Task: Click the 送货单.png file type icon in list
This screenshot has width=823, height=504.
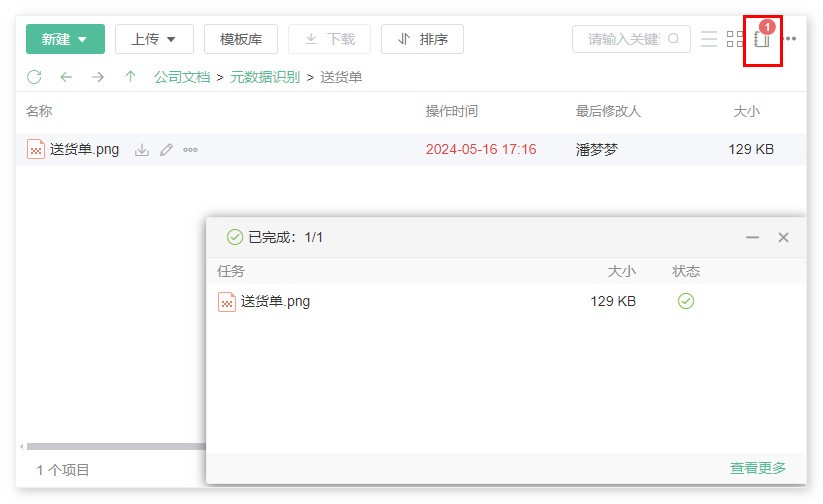Action: pyautogui.click(x=36, y=150)
